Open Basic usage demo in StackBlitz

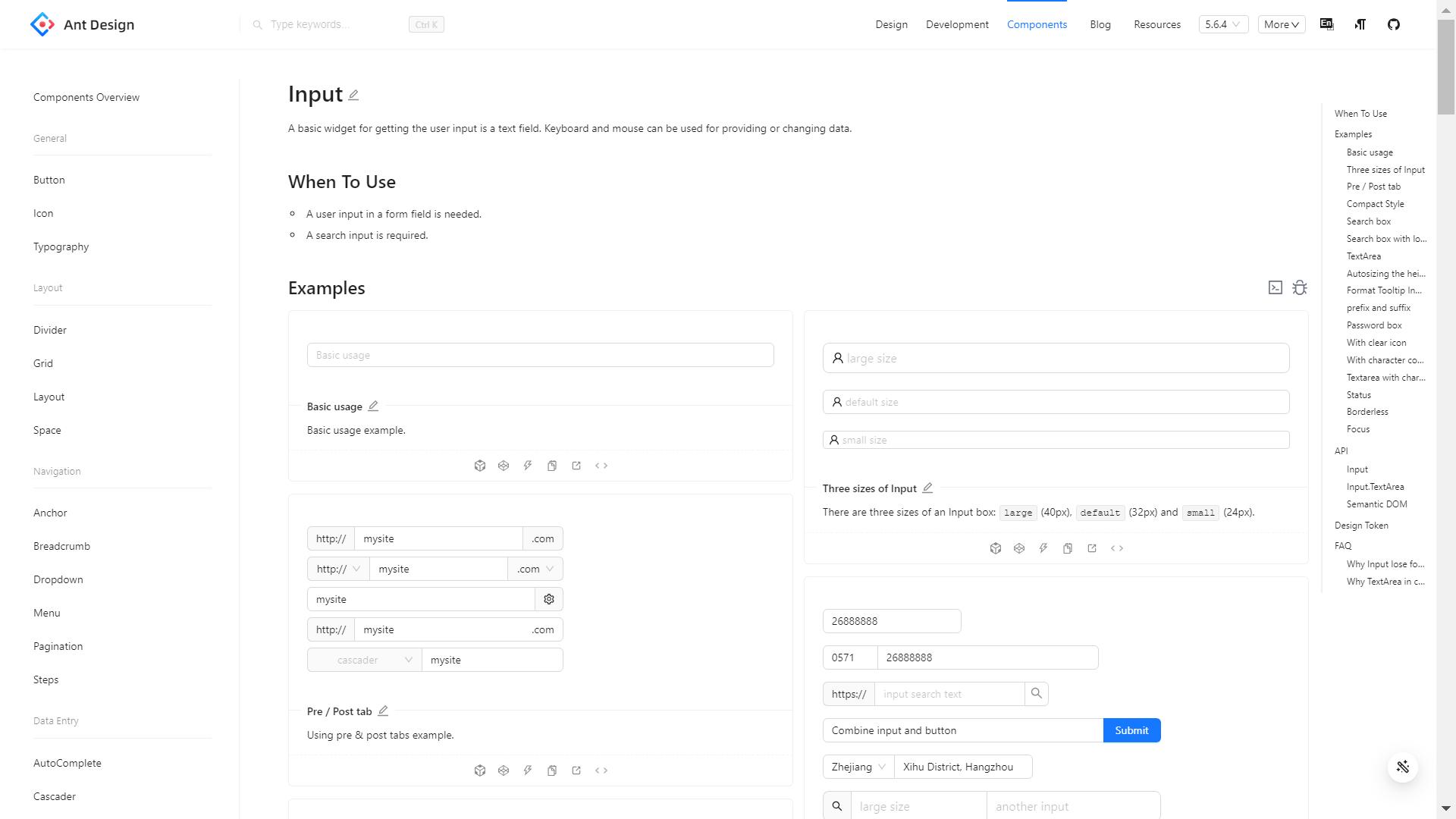click(x=528, y=466)
